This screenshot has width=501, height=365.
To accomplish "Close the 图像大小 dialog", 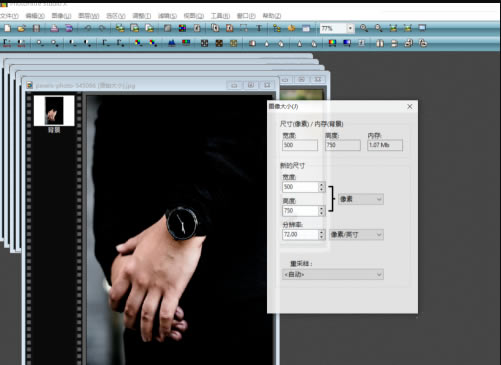I will pyautogui.click(x=410, y=106).
